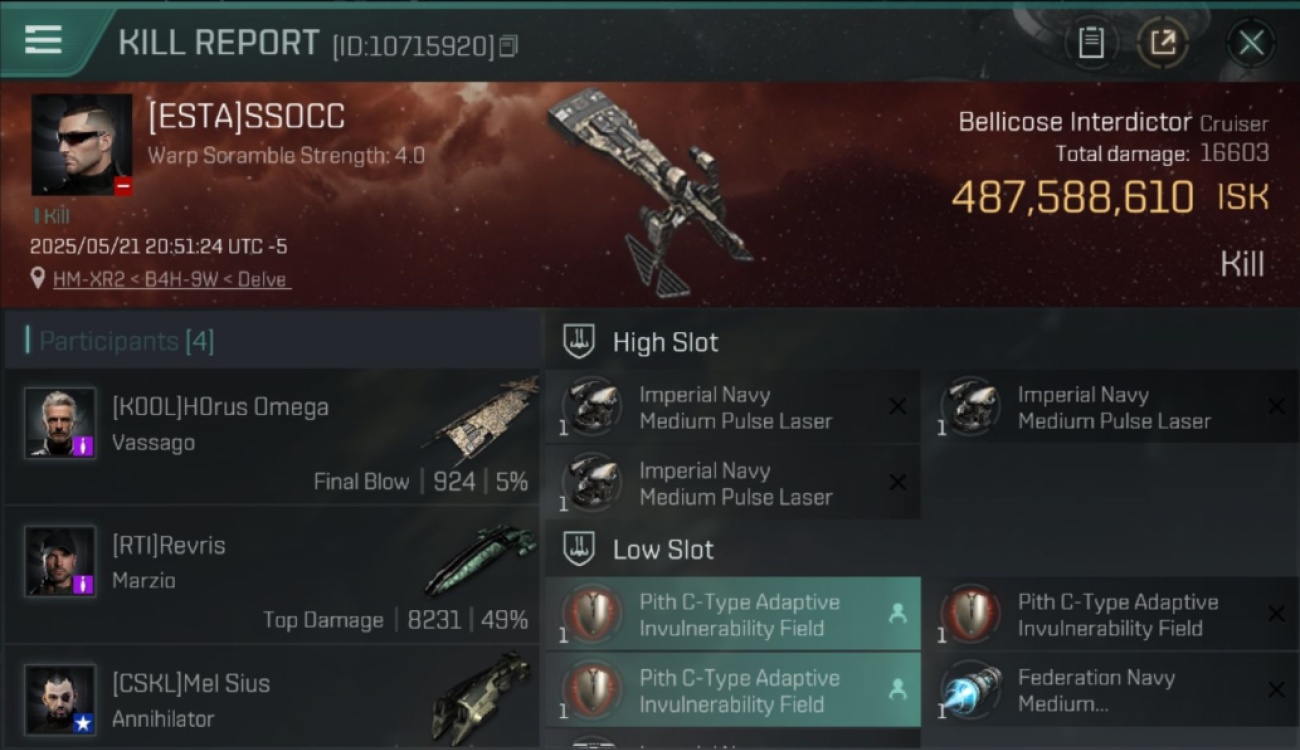Click person icon on first Pith C-Type field
The image size is (1300, 750).
897,614
